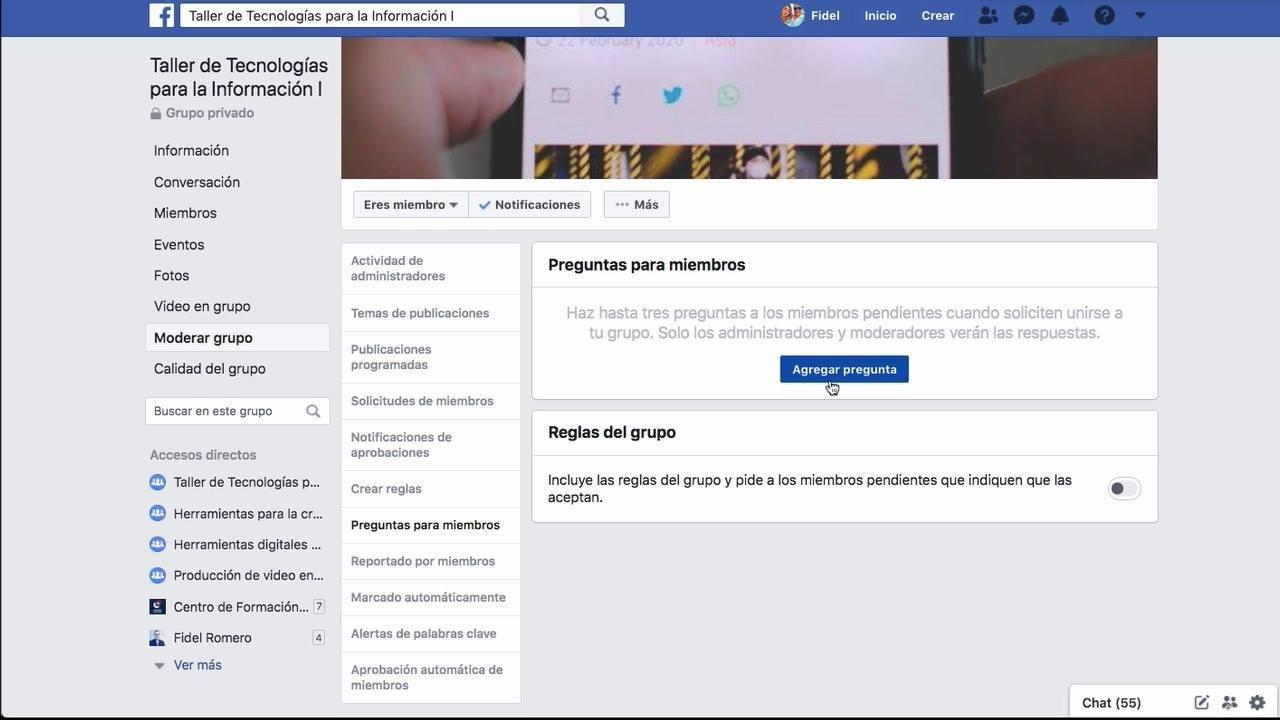The image size is (1280, 720).
Task: Open 'Producción de video en...' shortcut text
Action: tap(249, 575)
